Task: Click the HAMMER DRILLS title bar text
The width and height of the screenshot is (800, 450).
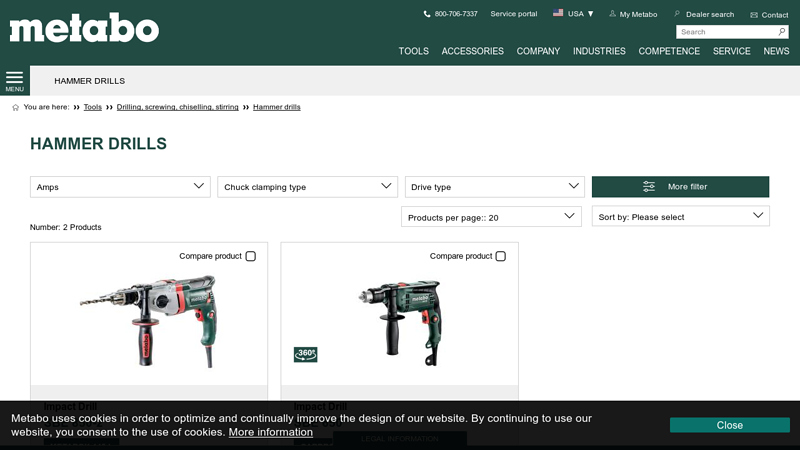Action: (x=90, y=81)
